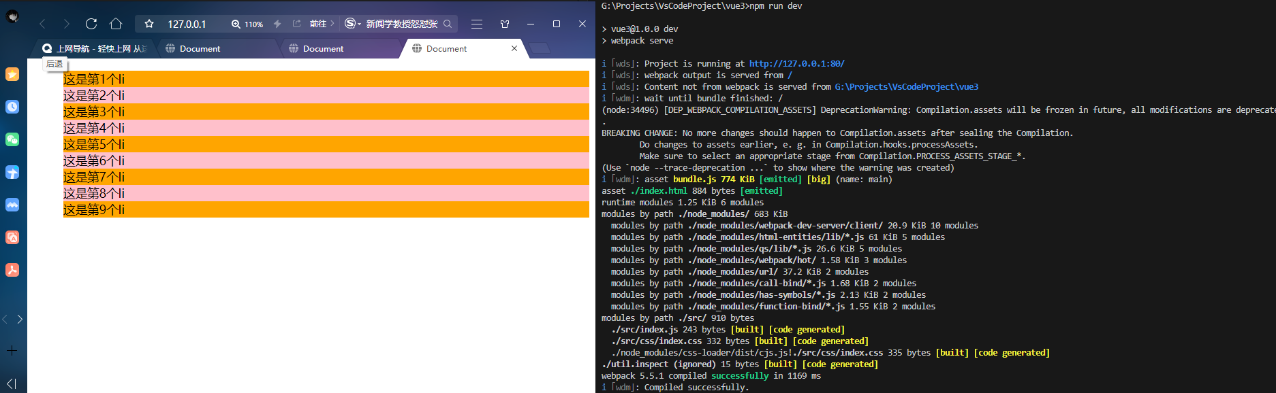This screenshot has height=393, width=1276.
Task: Open the 110% zoom level control
Action: [247, 23]
